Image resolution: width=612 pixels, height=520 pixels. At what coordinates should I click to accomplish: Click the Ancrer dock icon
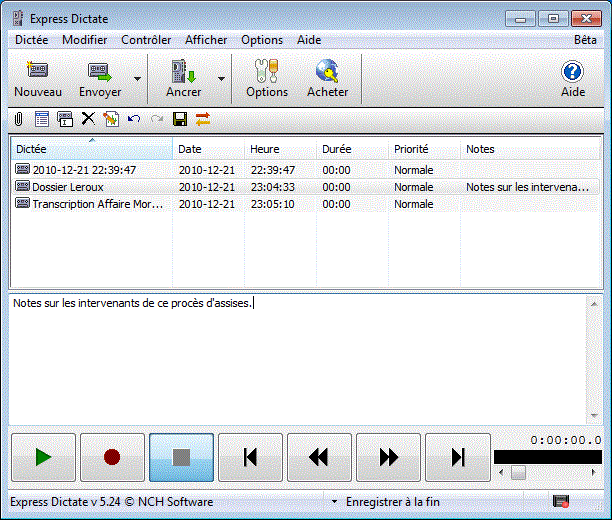(183, 79)
